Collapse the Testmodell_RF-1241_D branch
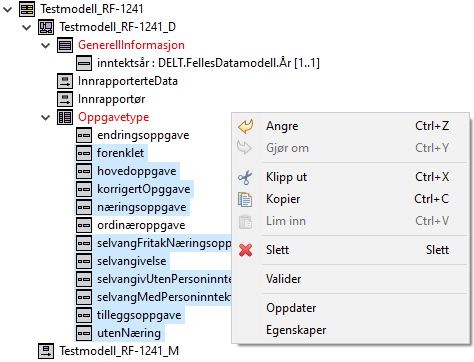This screenshot has height=362, width=474. coord(27,27)
